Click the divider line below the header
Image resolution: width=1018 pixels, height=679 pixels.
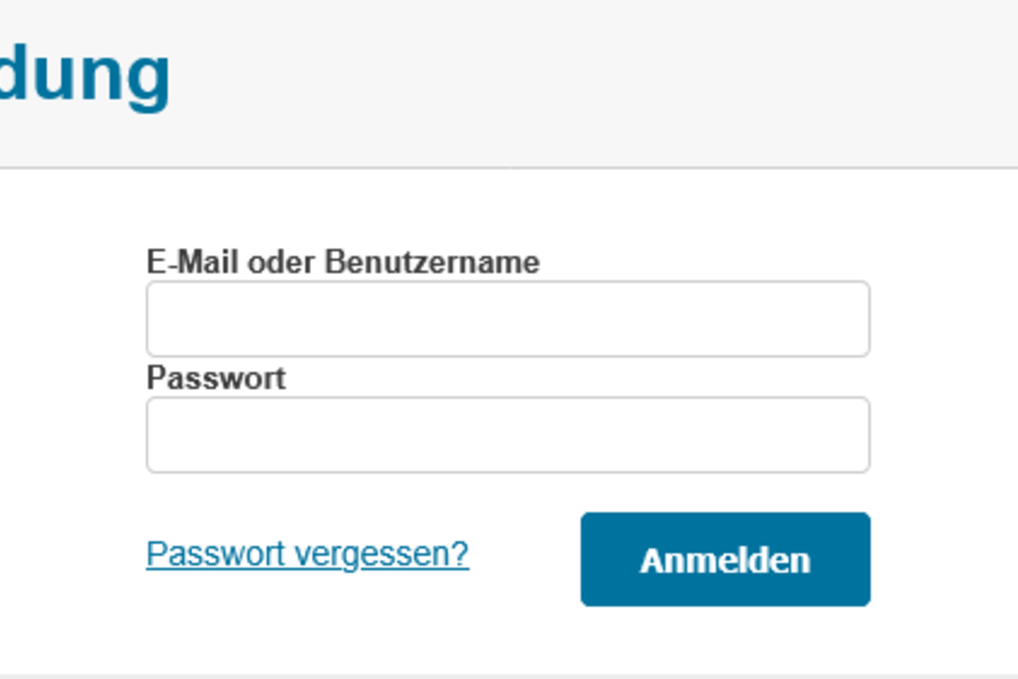click(x=509, y=168)
